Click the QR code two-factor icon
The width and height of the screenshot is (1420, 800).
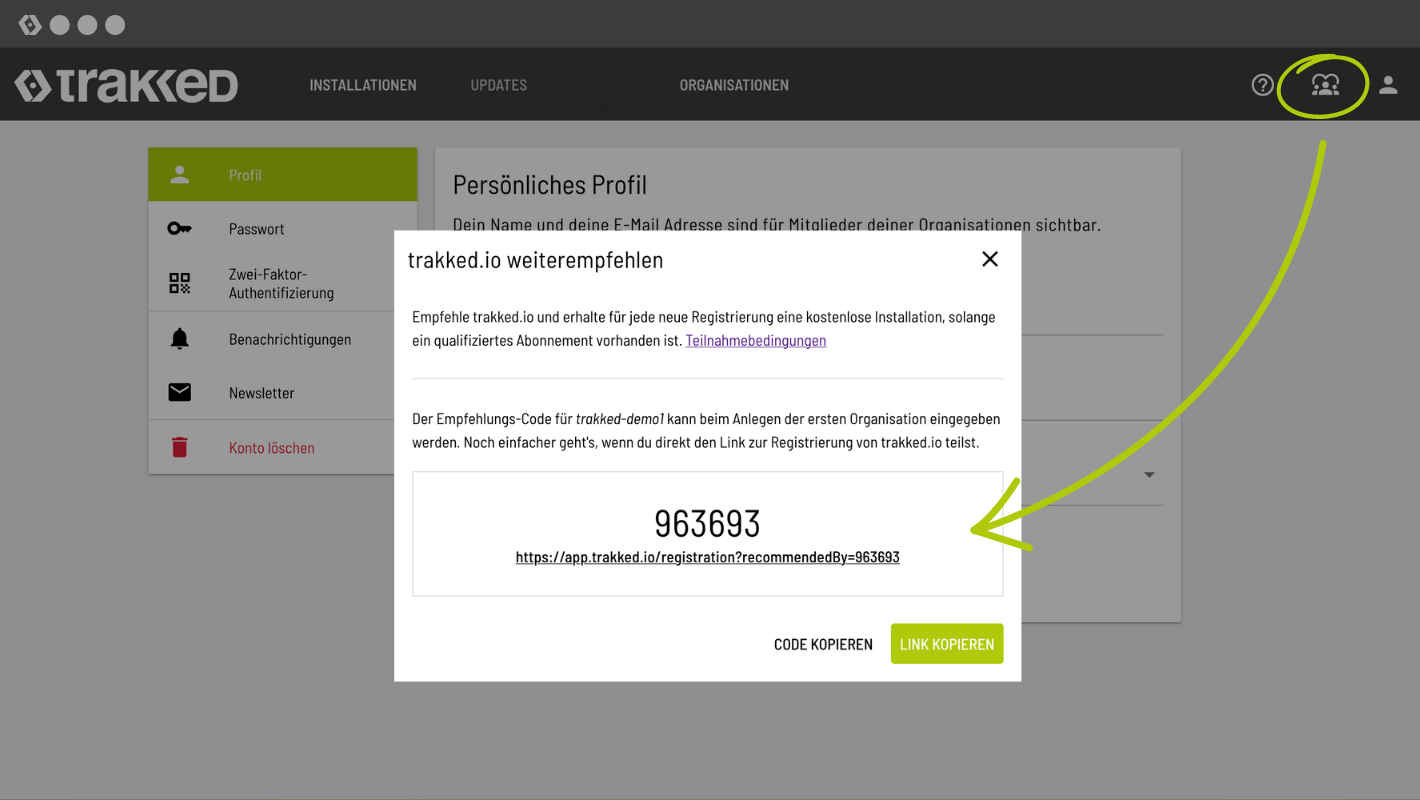click(179, 283)
